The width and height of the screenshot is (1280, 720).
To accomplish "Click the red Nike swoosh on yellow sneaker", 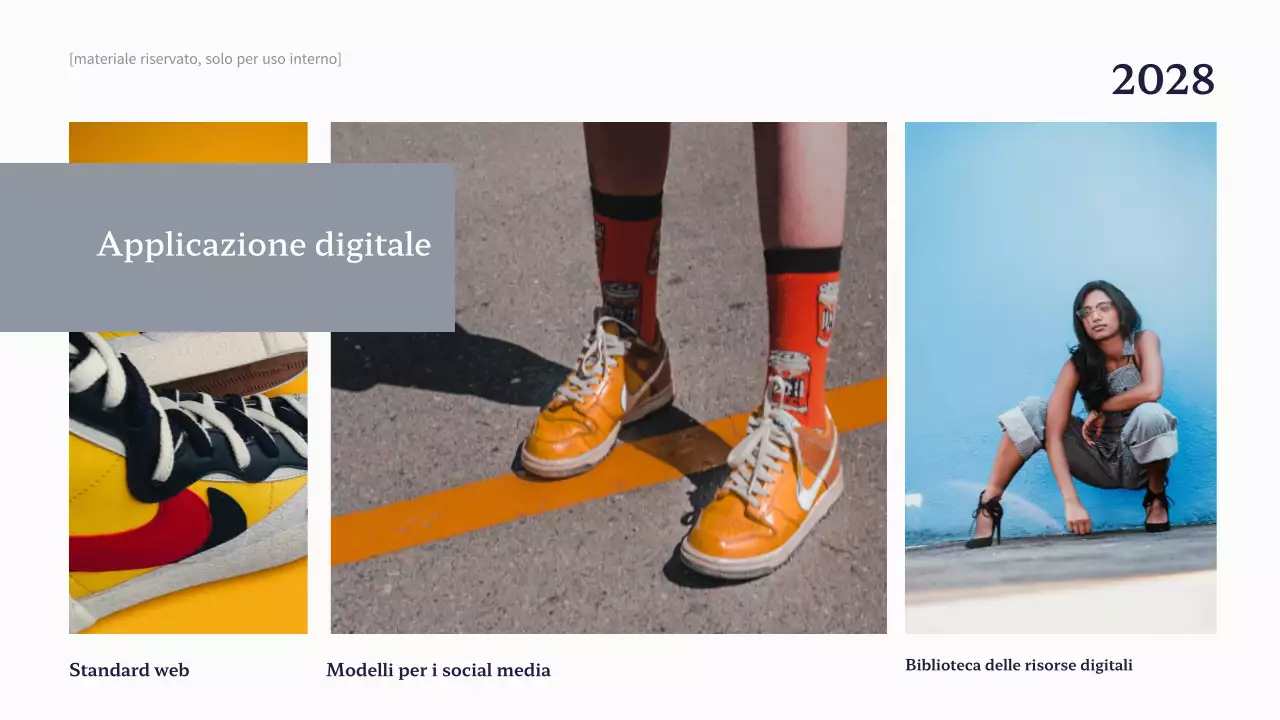I will [140, 530].
